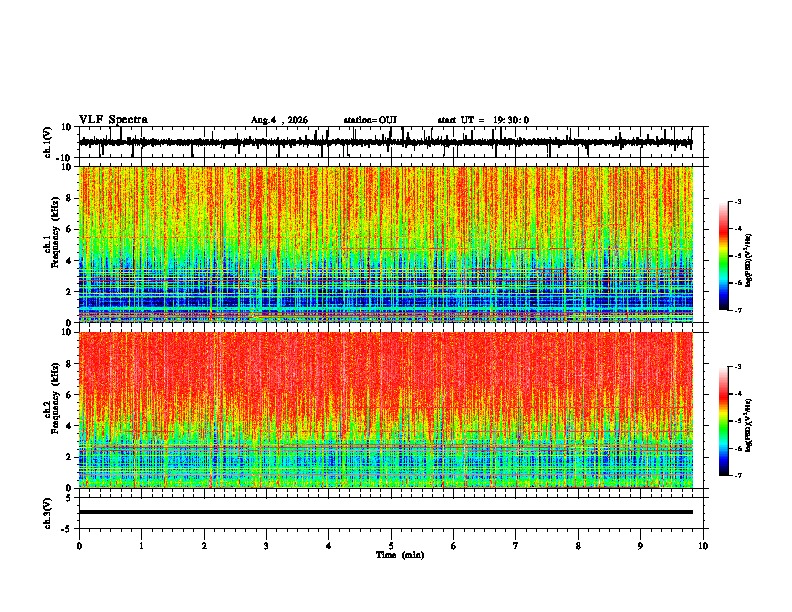Select the ch.1 "Frequency (kHz)" axis label

[55, 232]
